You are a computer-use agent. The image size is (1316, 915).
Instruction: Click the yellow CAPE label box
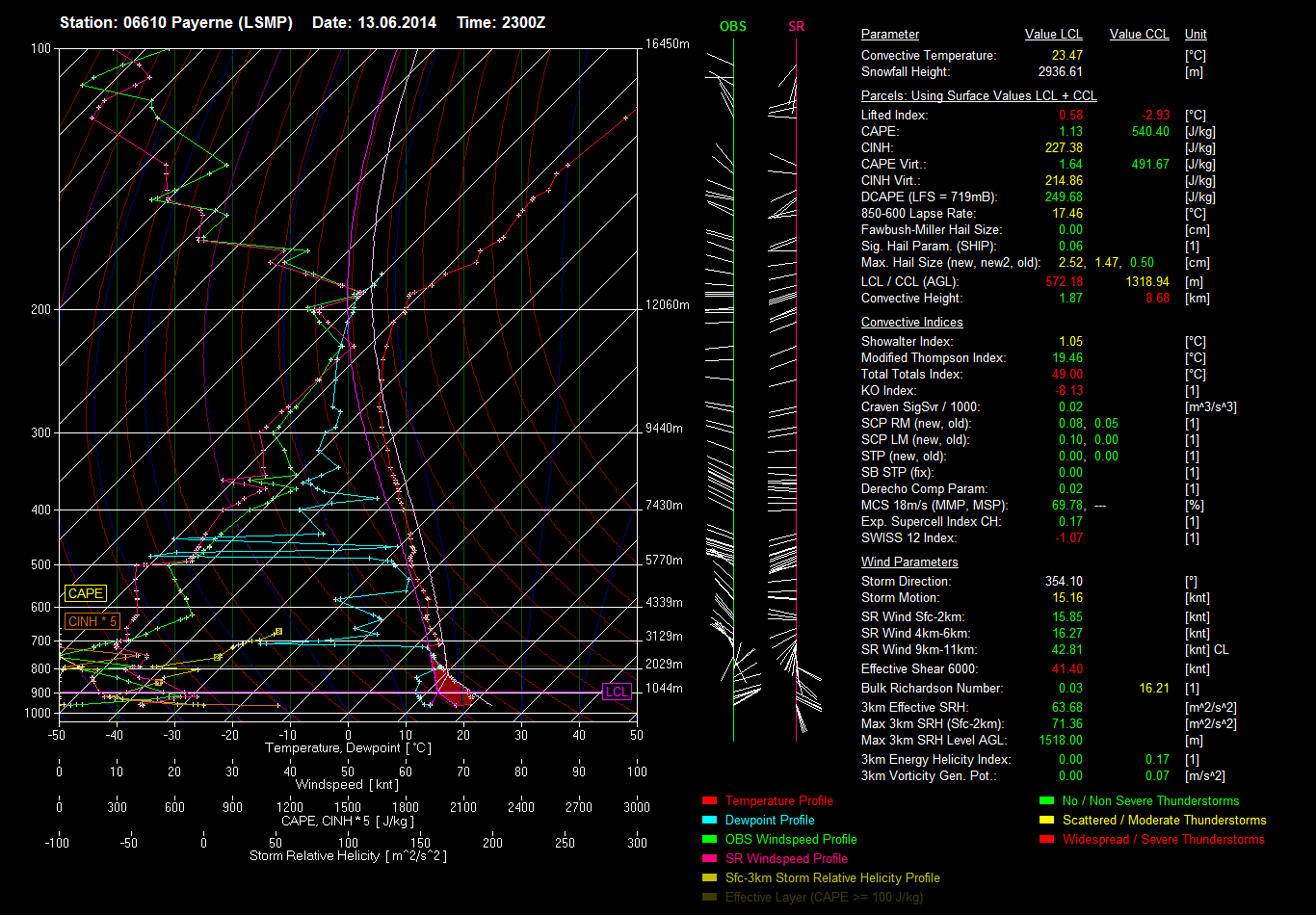click(86, 594)
